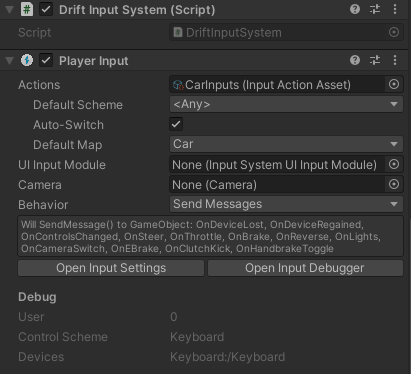Select the CarInputs action asset field

click(x=277, y=84)
